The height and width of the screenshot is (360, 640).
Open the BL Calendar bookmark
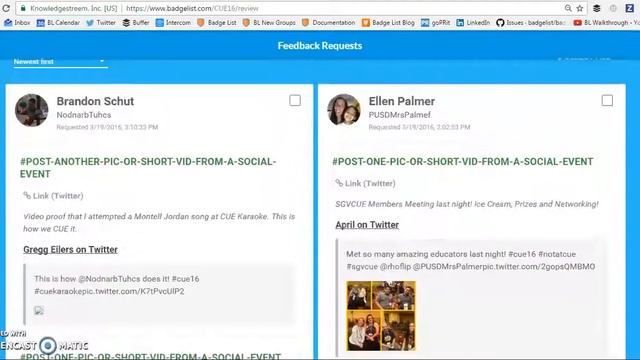pos(58,23)
